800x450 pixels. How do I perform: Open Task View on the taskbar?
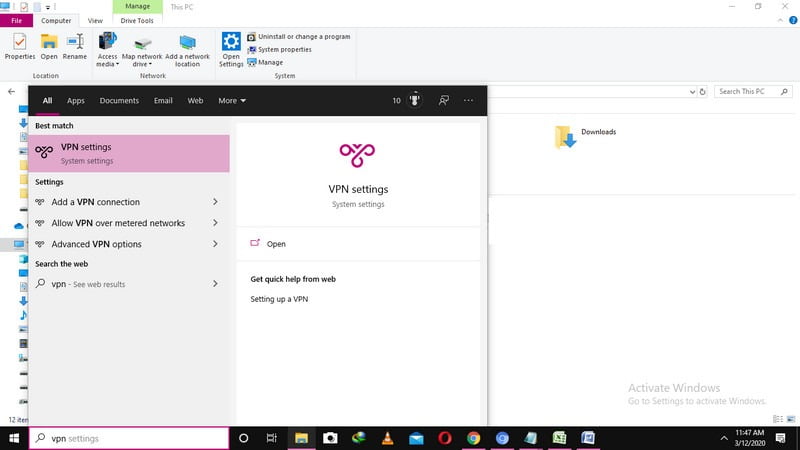(x=271, y=438)
